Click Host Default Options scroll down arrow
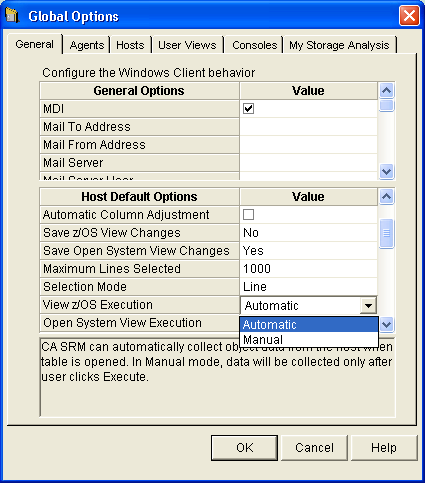Image resolution: width=425 pixels, height=483 pixels. click(x=386, y=324)
